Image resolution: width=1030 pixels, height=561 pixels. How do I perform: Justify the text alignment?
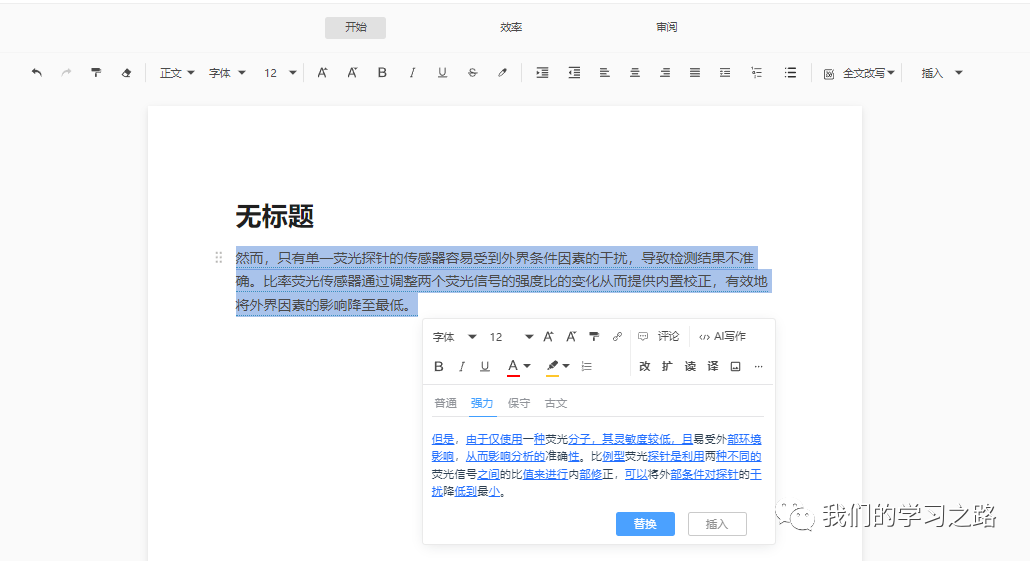(694, 73)
